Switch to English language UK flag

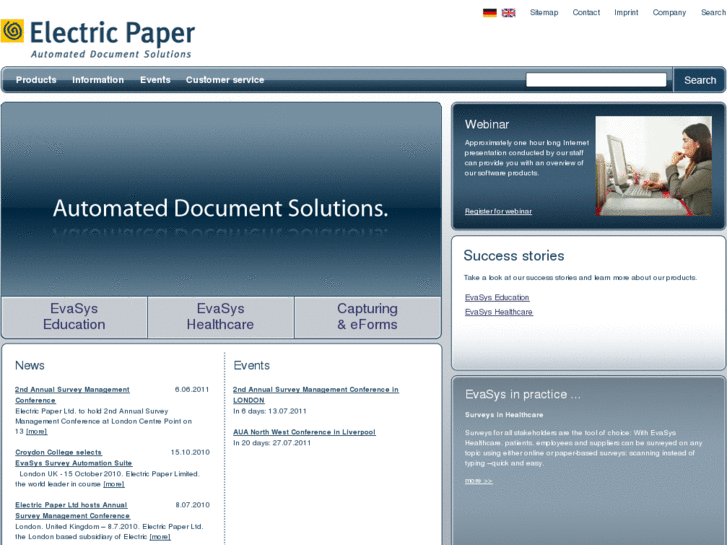coord(509,13)
